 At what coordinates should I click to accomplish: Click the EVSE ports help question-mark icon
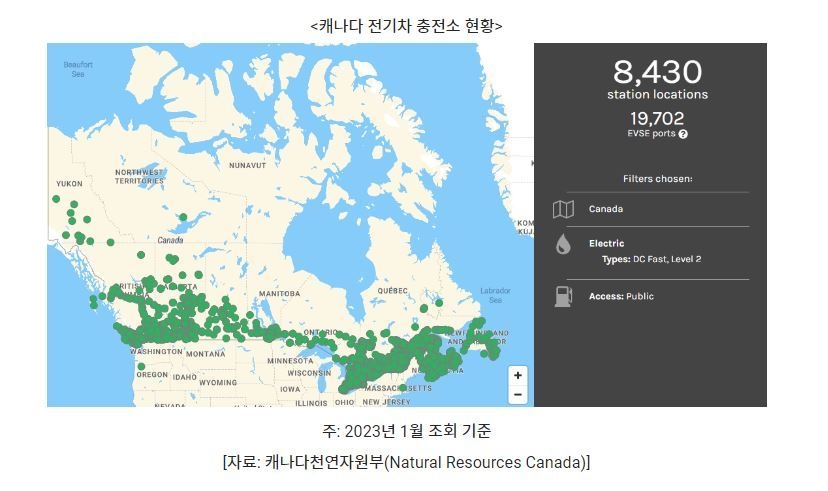click(683, 134)
